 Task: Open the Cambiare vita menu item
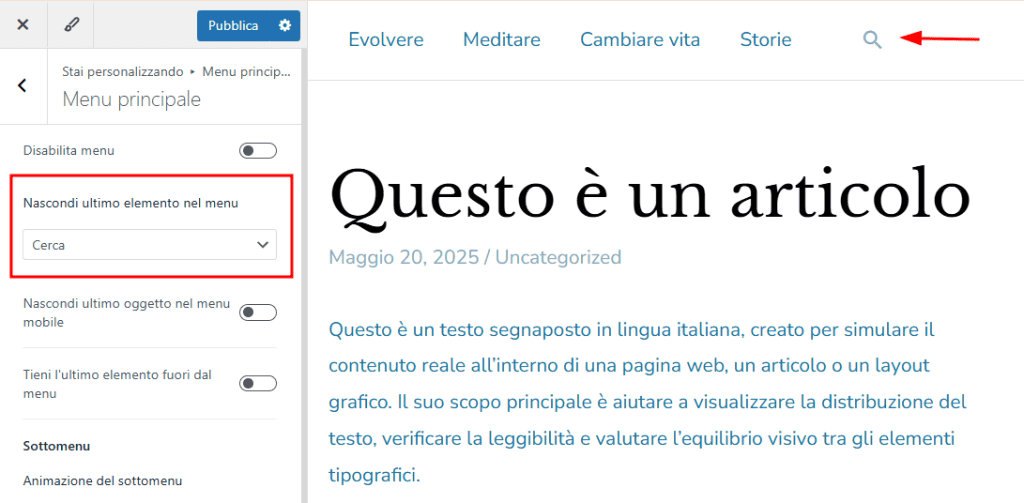coord(640,40)
